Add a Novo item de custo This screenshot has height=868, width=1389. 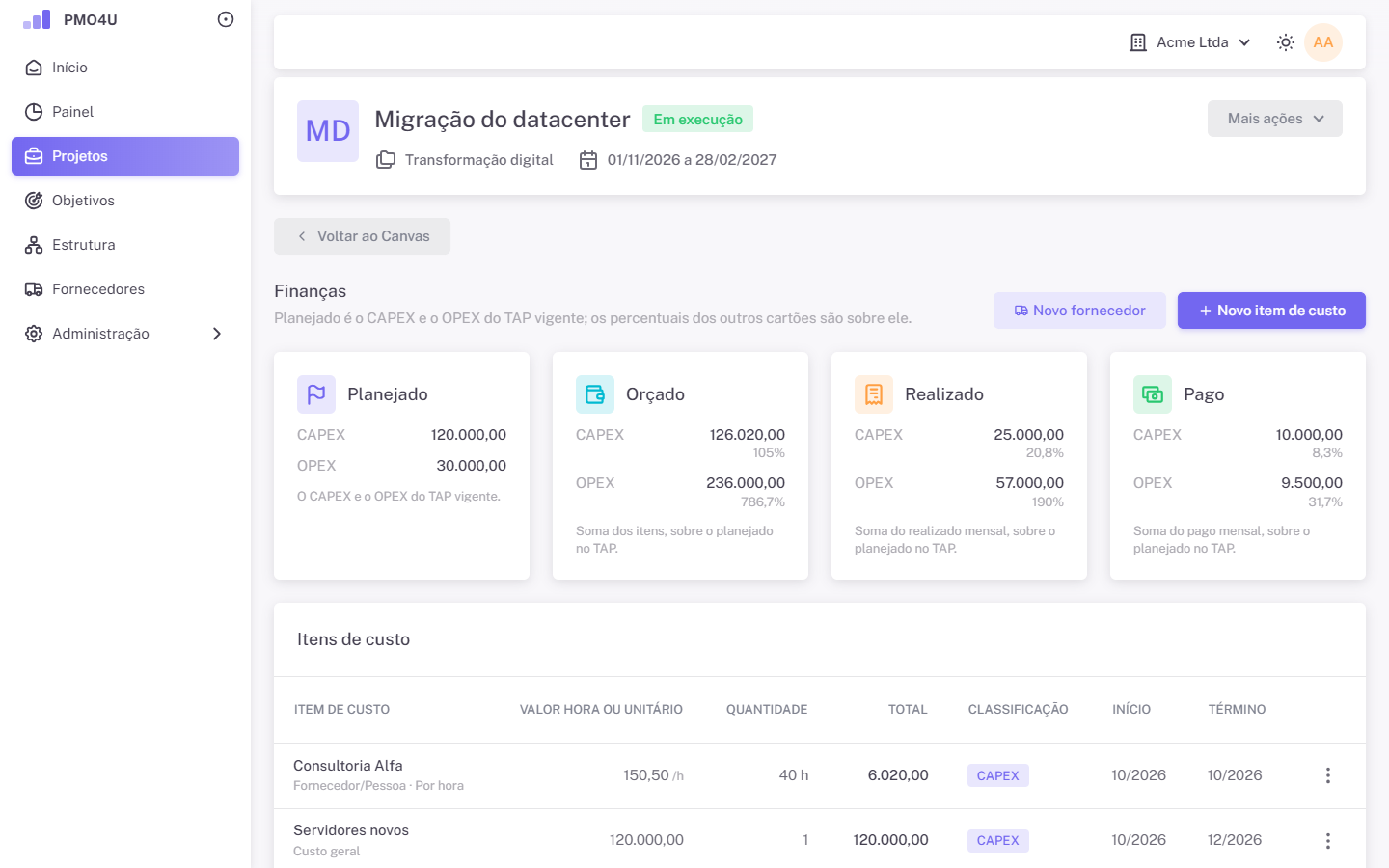point(1271,311)
